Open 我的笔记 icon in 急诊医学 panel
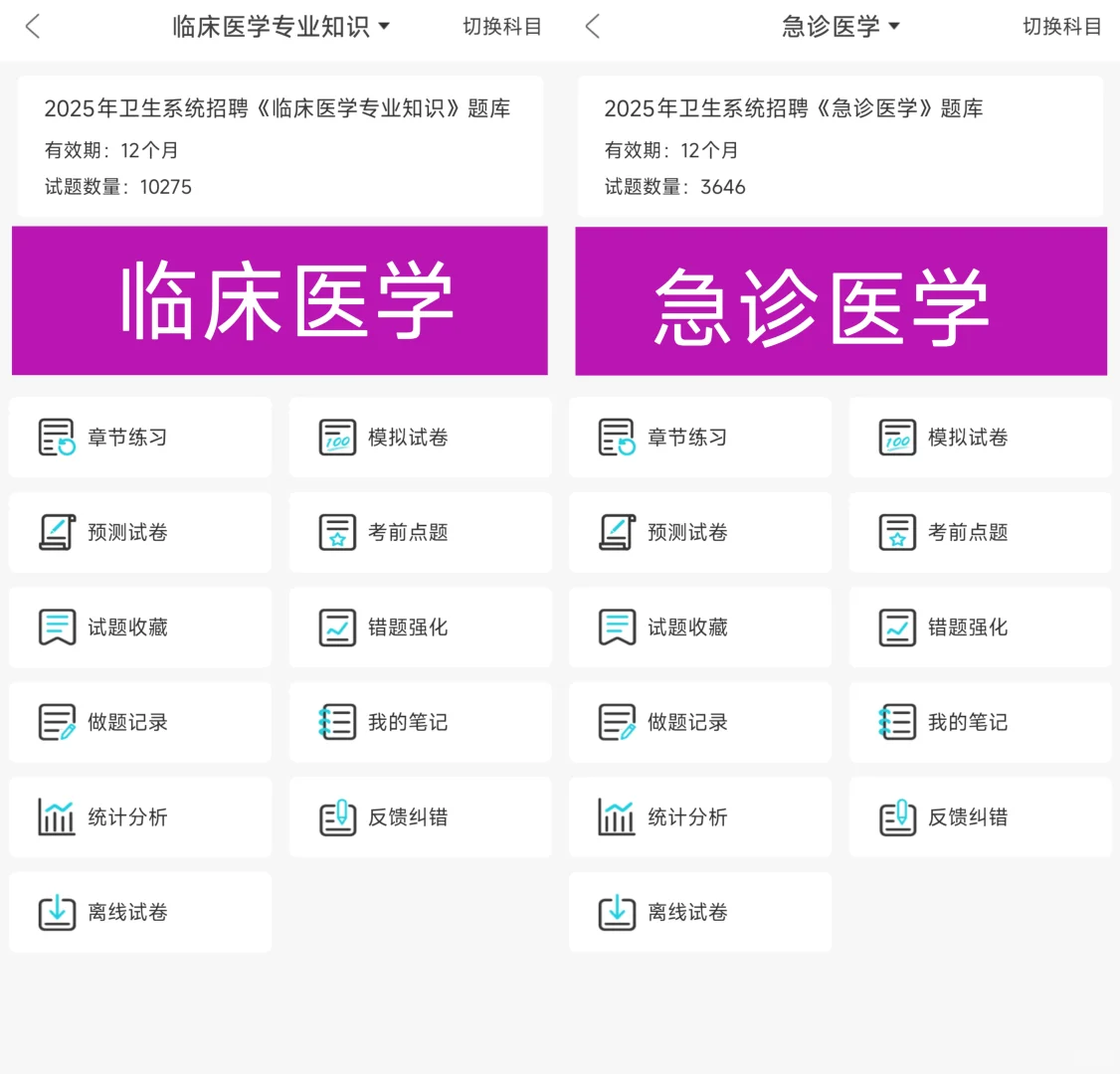 pos(897,722)
